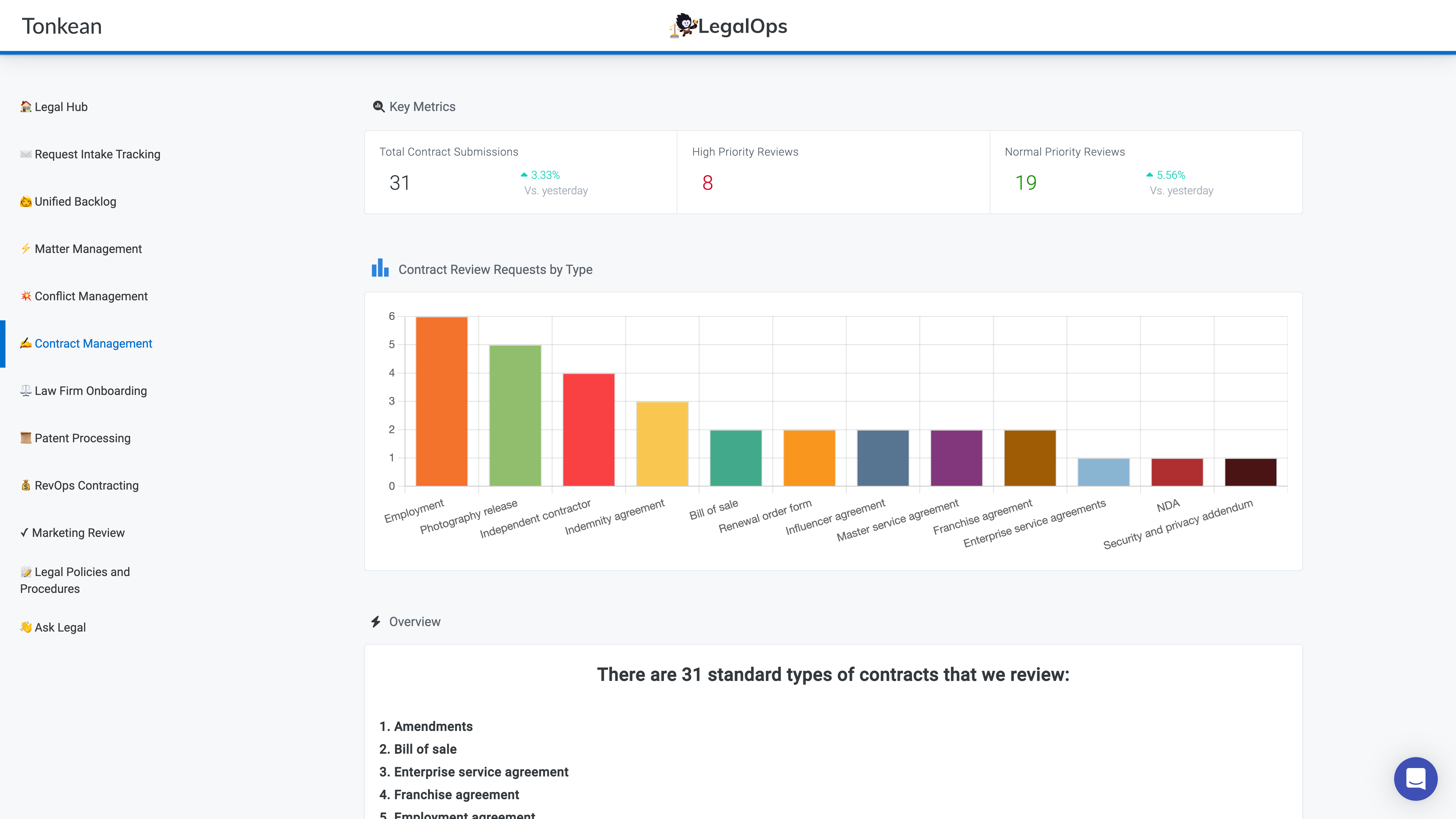Click the '1. Amendments' list item
1456x819 pixels.
coord(426,726)
